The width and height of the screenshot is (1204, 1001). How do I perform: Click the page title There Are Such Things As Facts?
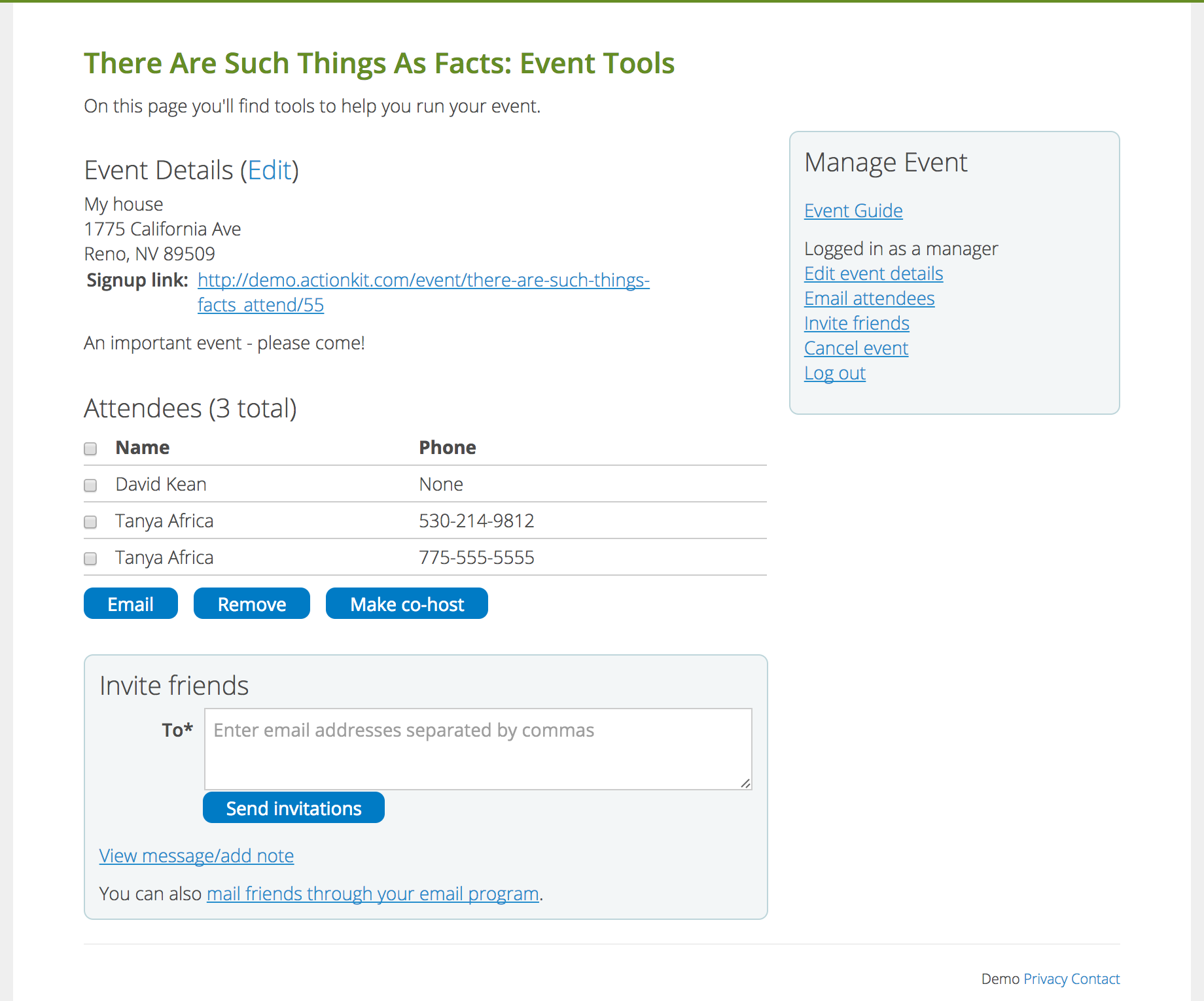tap(380, 63)
